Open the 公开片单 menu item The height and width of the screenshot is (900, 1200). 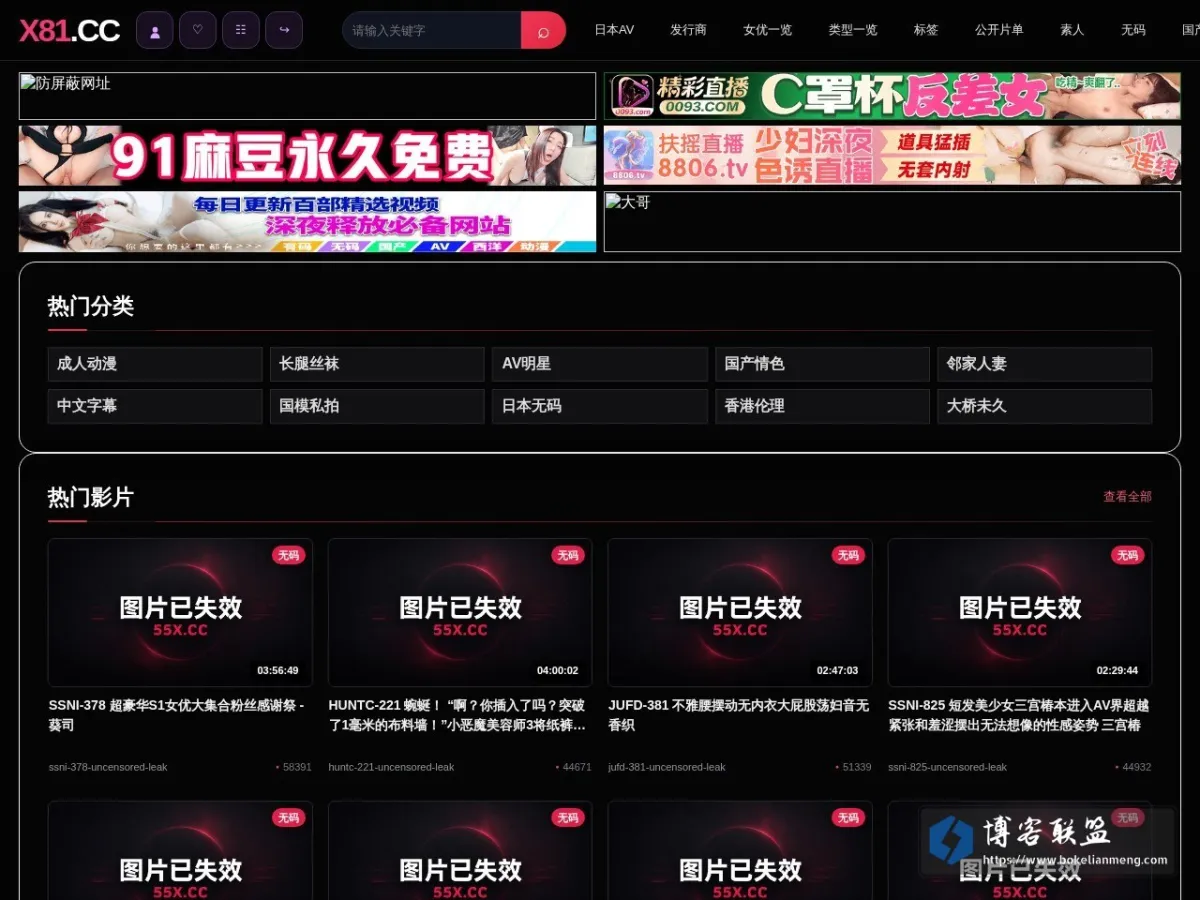pos(999,30)
